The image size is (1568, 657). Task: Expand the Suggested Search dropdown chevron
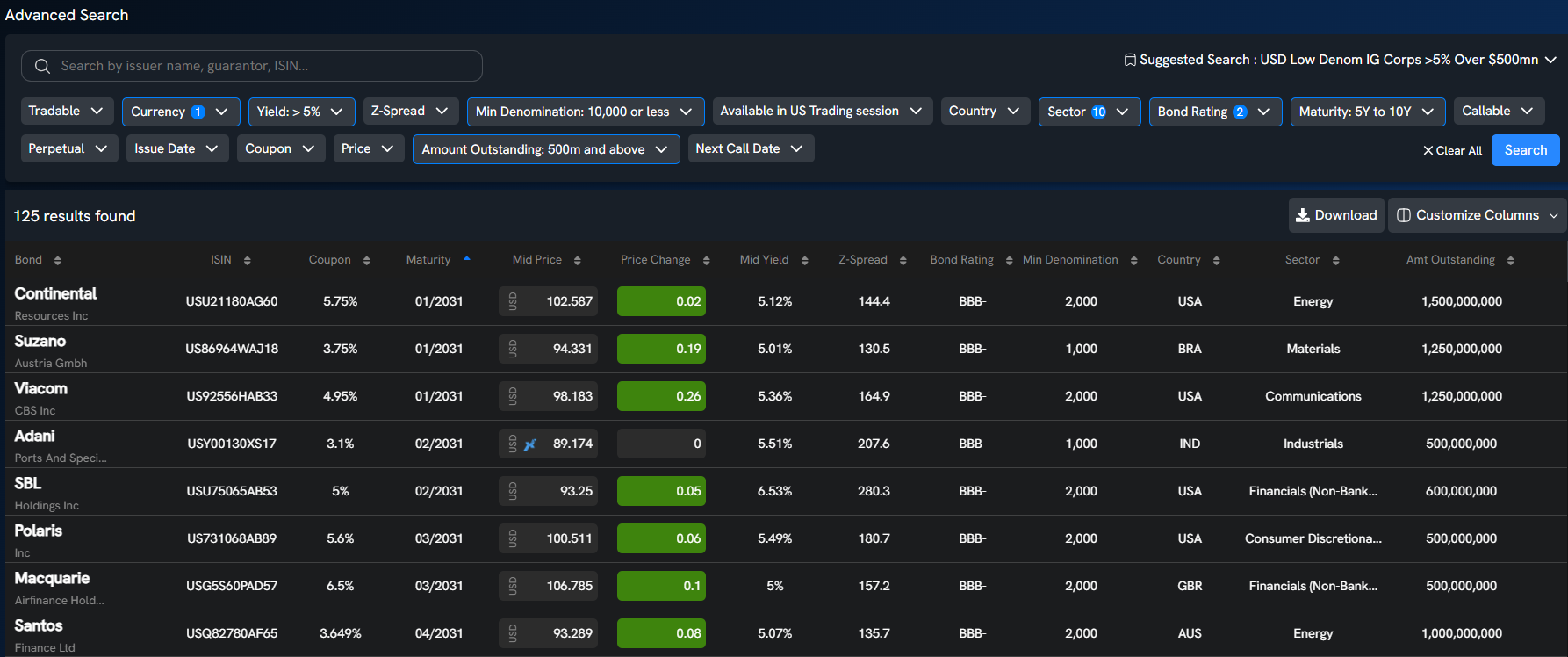click(x=1550, y=60)
